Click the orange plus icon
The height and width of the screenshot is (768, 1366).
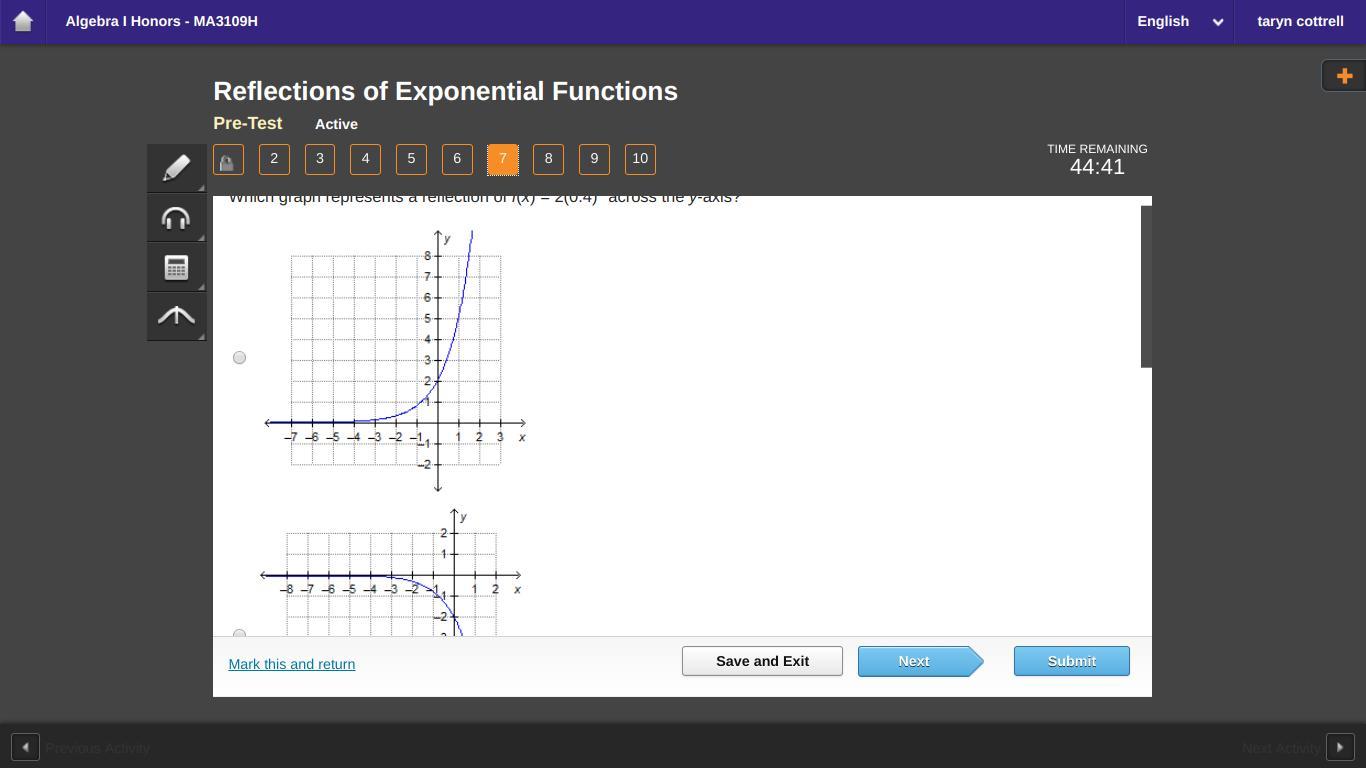pos(1344,76)
